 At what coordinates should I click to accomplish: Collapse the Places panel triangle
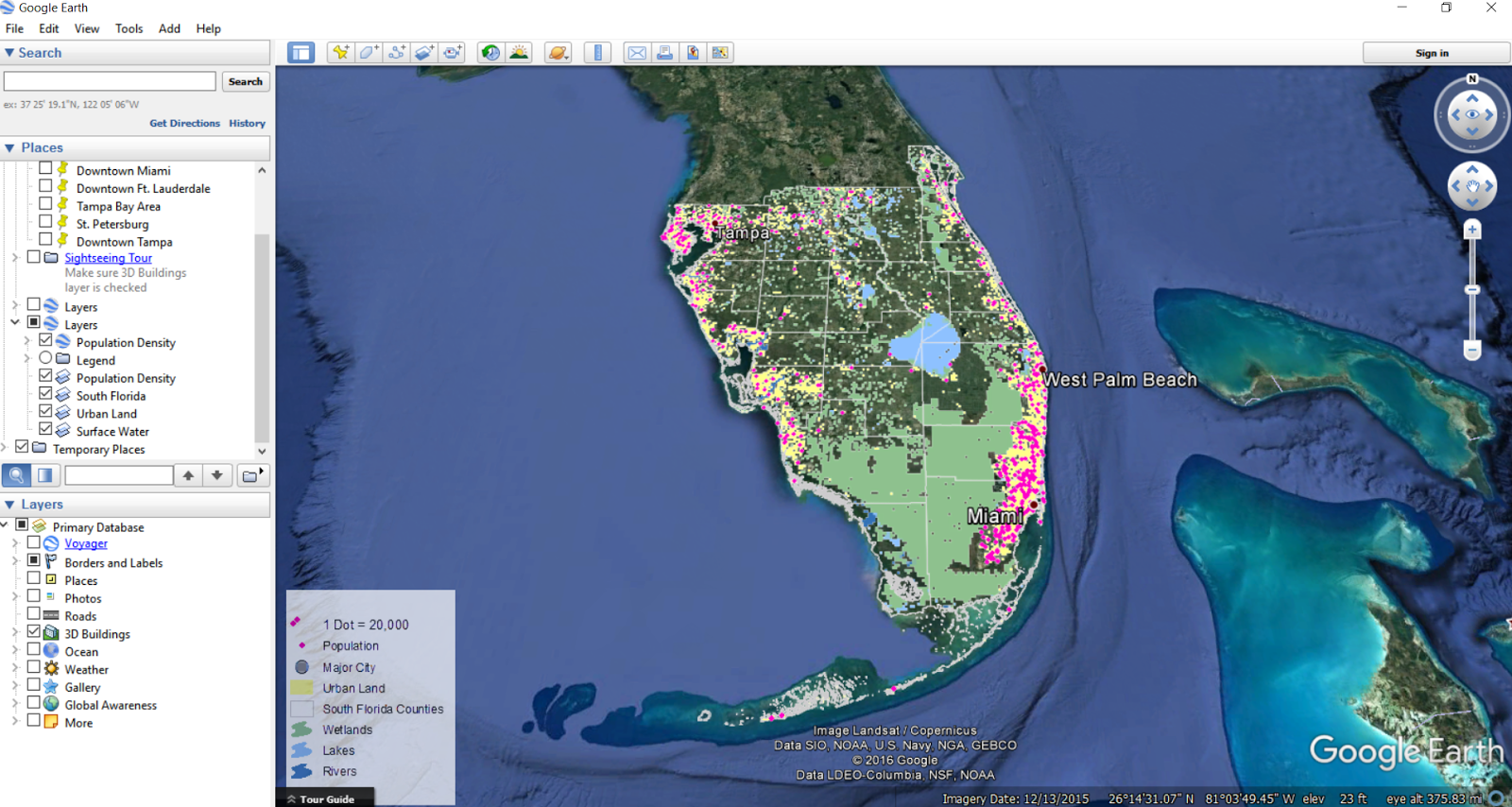[9, 147]
